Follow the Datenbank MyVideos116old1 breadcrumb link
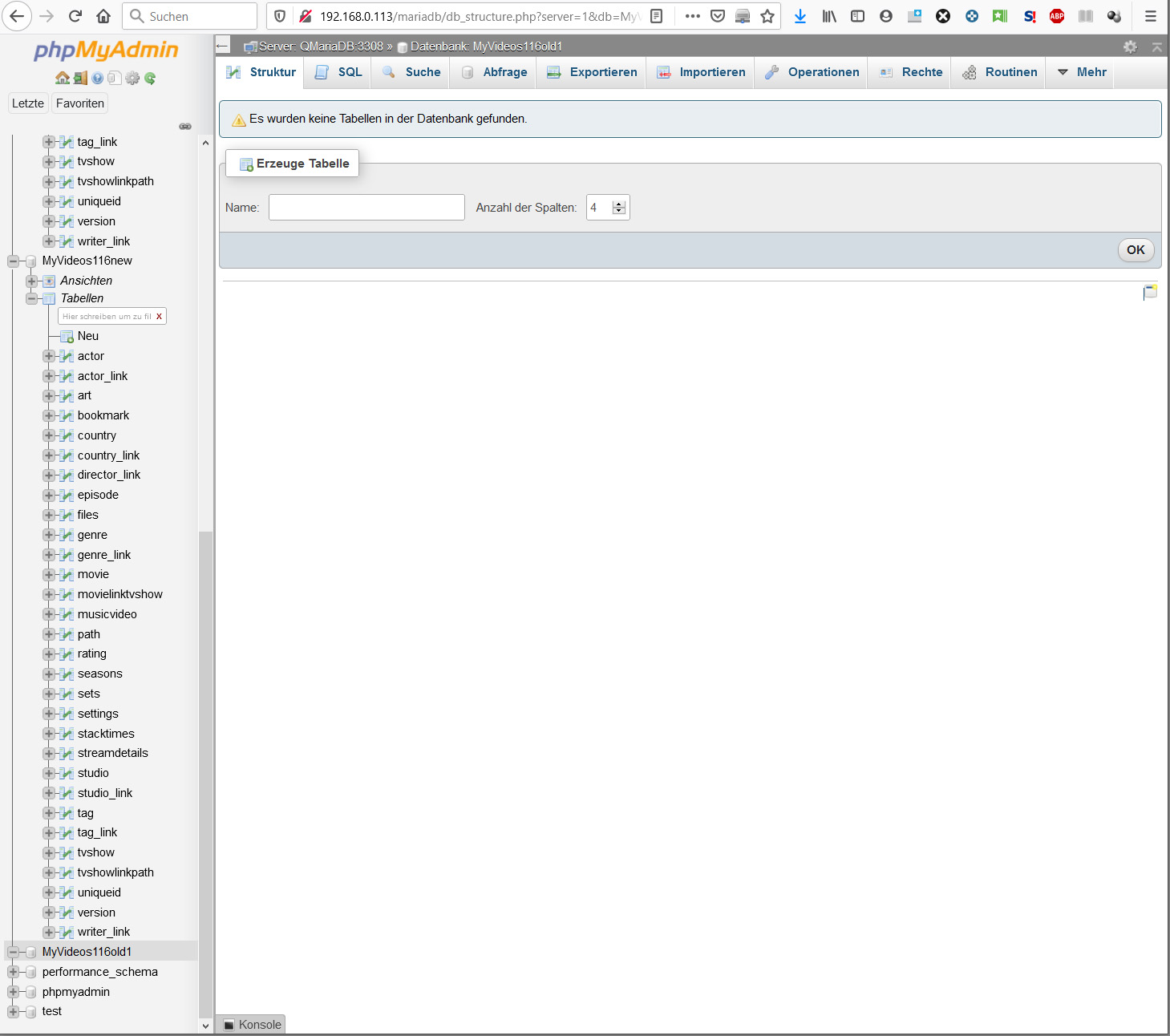 click(x=486, y=47)
